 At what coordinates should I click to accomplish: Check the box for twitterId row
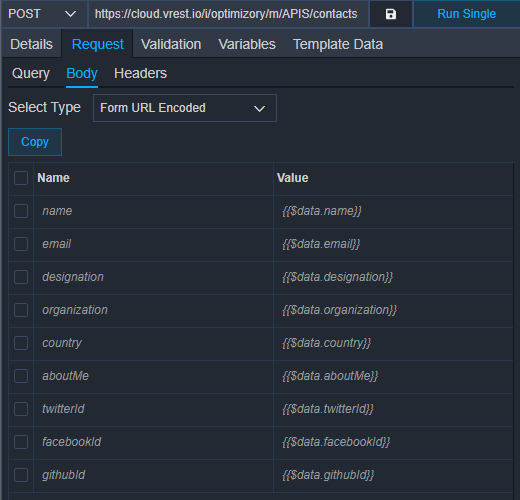point(21,409)
